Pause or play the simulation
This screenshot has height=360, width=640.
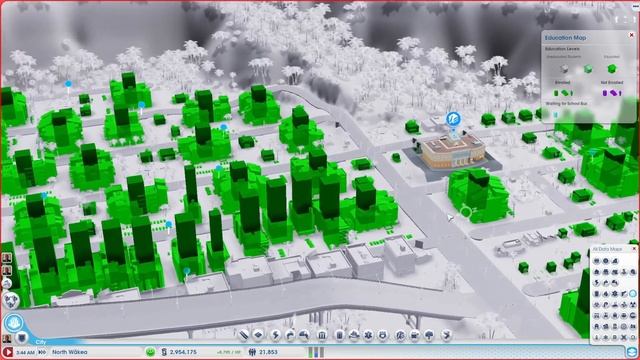[x=7, y=352]
